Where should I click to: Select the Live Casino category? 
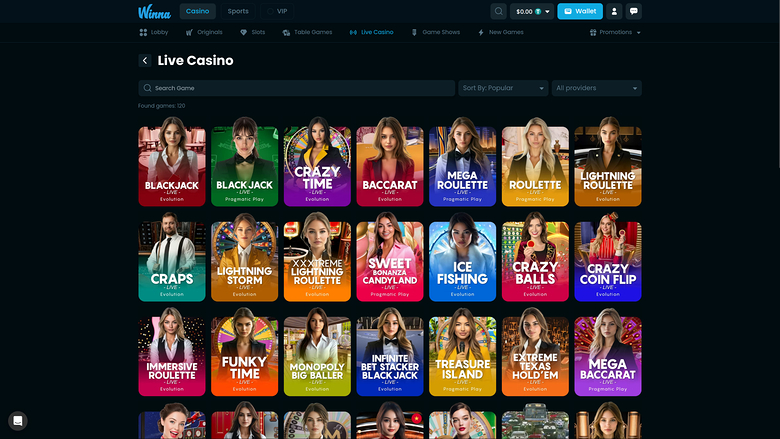[371, 32]
